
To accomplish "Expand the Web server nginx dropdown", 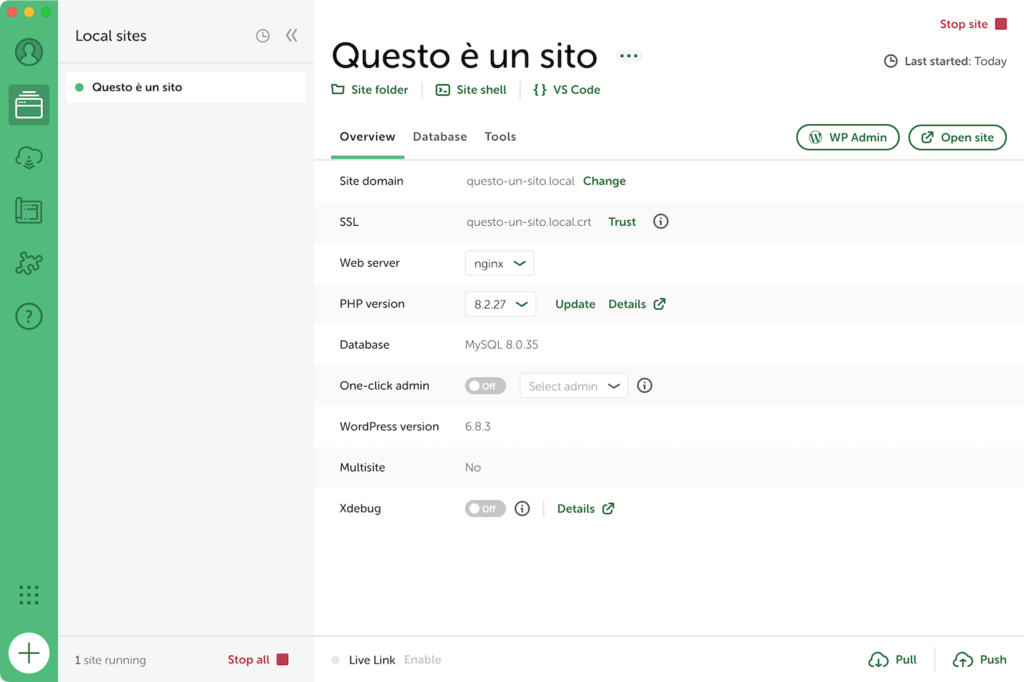I will [499, 264].
